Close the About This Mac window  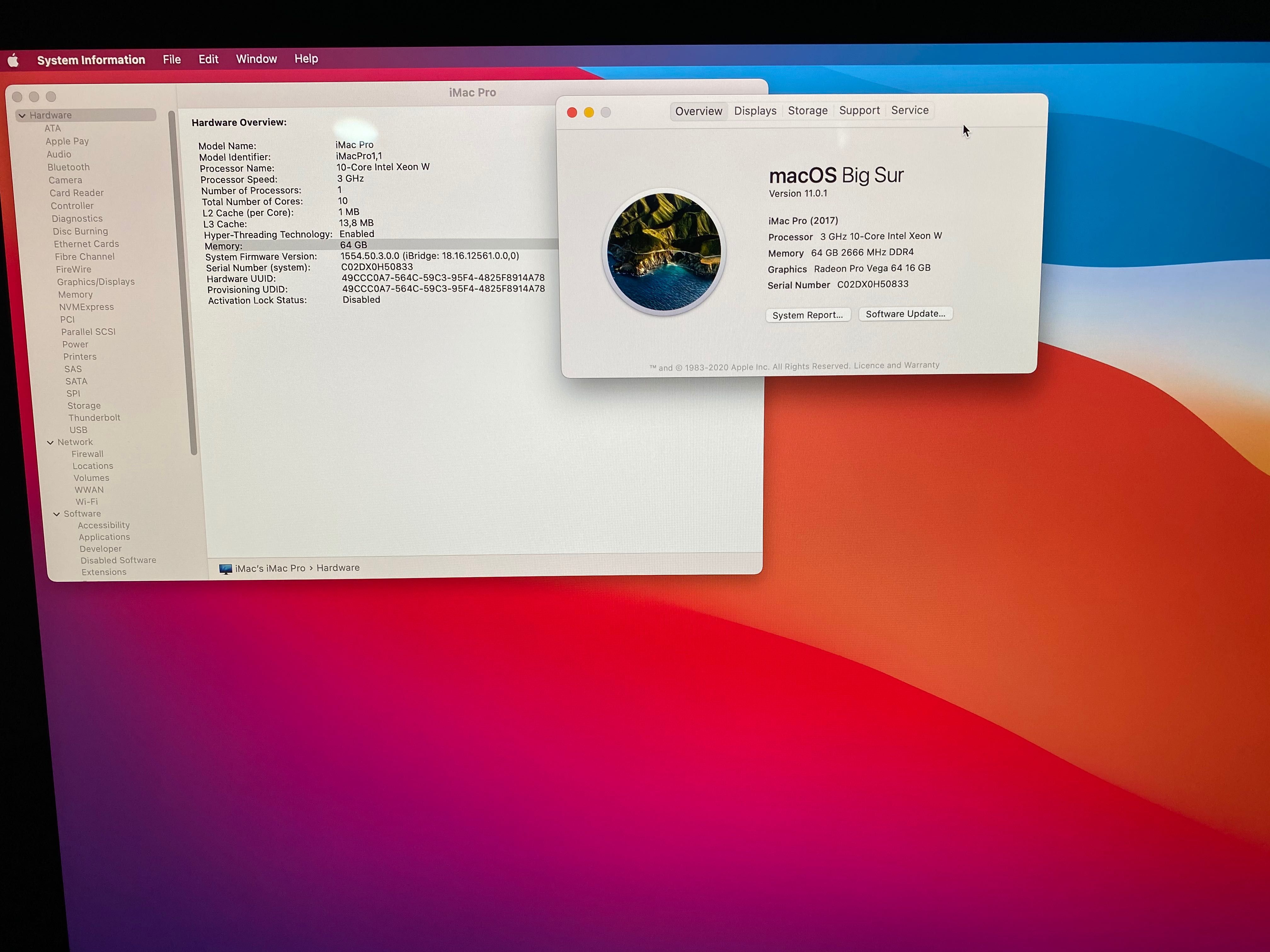572,112
